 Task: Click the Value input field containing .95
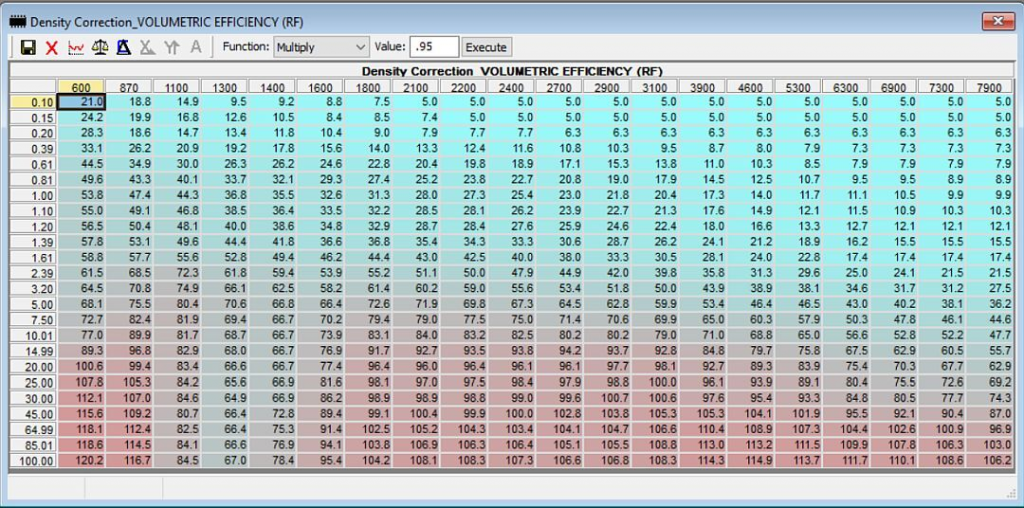pos(433,47)
